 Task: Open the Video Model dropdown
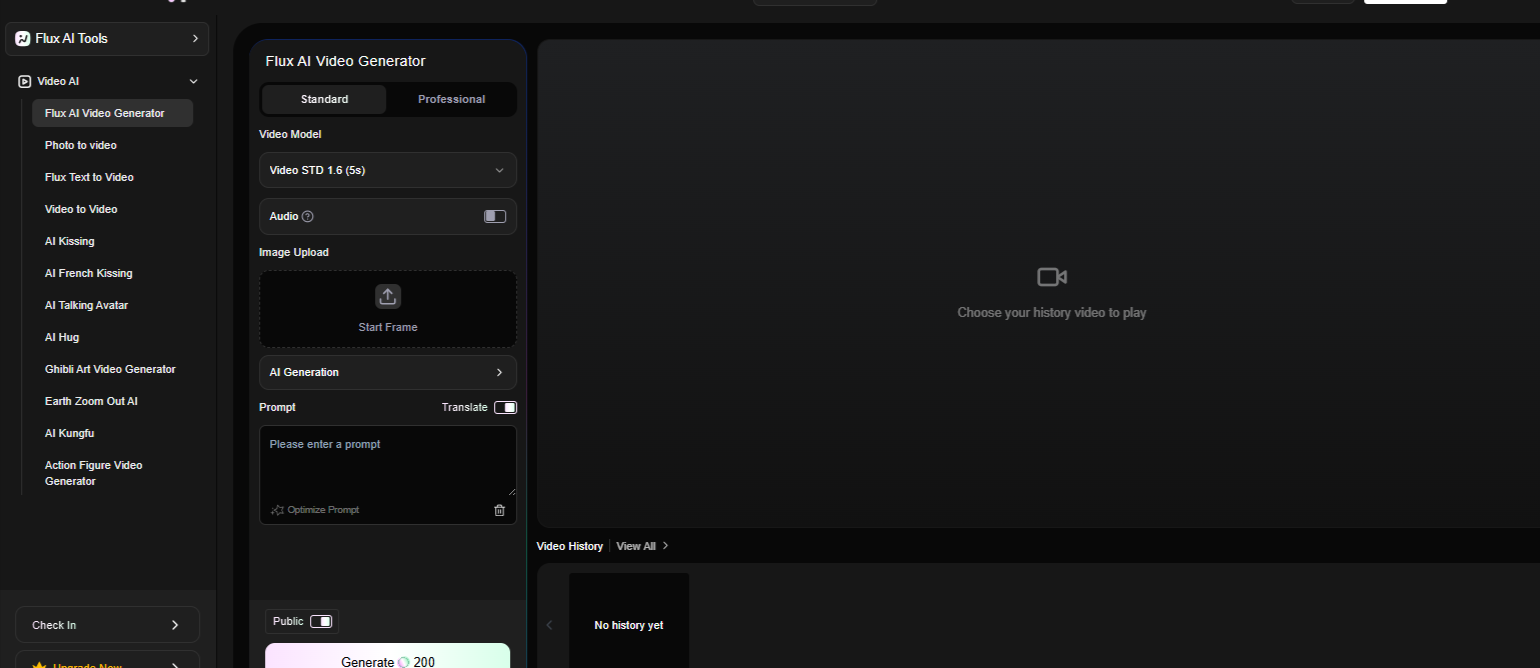(x=388, y=170)
